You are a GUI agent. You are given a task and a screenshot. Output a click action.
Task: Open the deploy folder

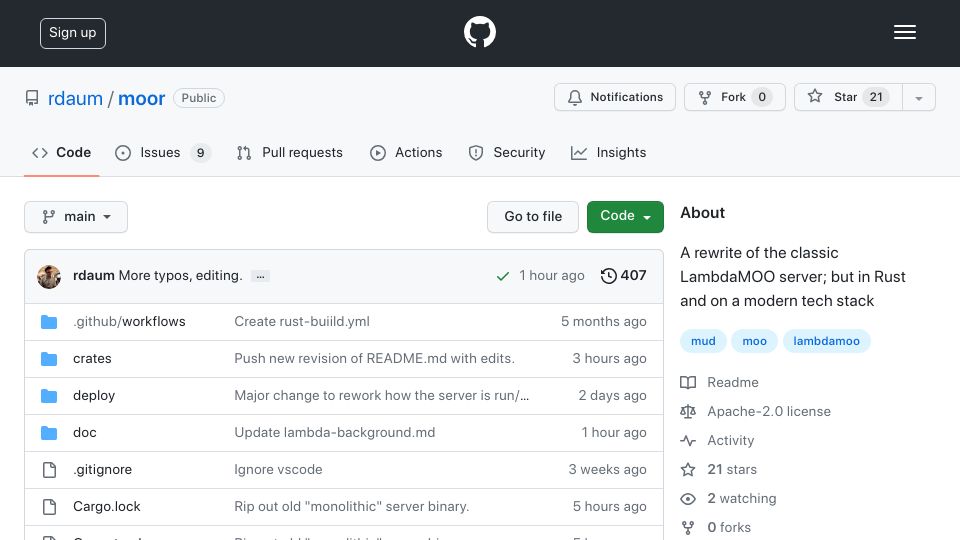(94, 396)
